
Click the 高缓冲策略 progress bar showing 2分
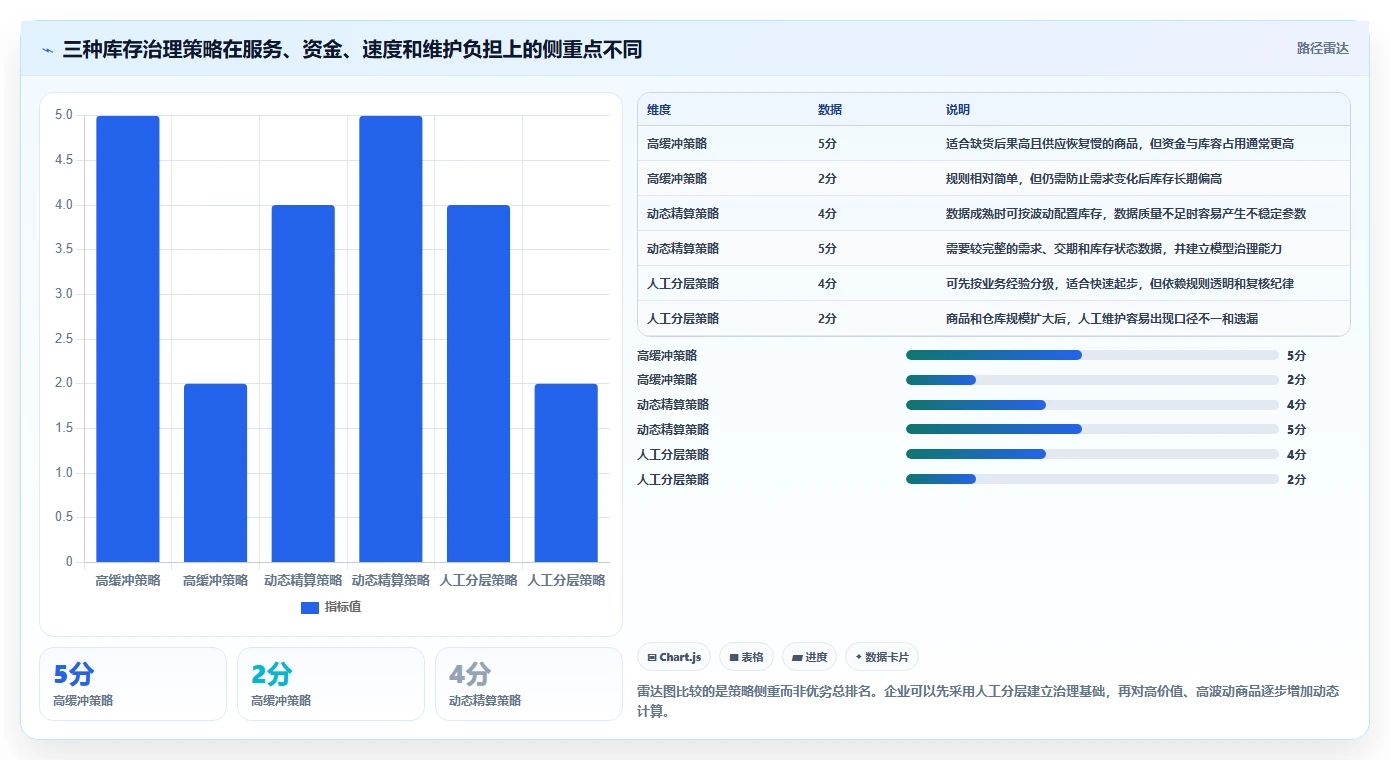click(x=1092, y=380)
